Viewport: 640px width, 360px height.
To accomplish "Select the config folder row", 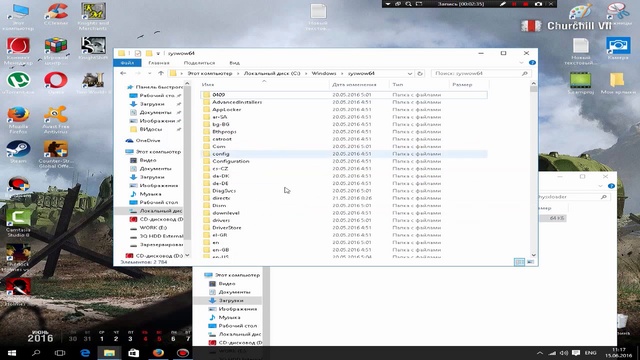I will 344,154.
